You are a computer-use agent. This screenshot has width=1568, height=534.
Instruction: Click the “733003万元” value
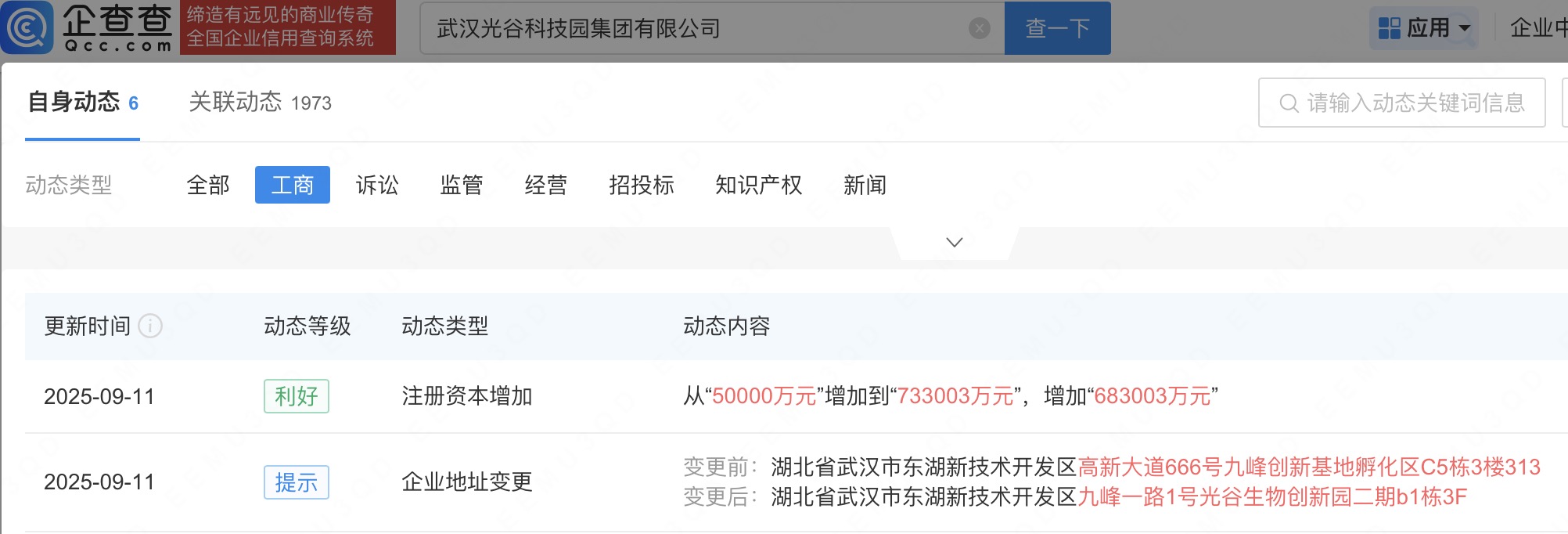(x=955, y=396)
